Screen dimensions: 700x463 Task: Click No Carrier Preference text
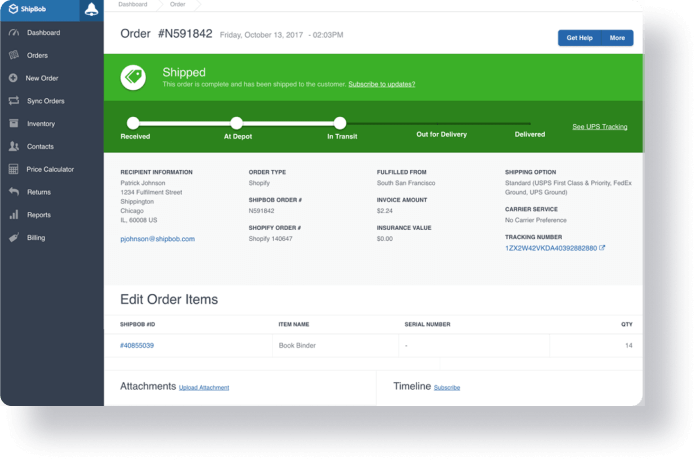536,220
